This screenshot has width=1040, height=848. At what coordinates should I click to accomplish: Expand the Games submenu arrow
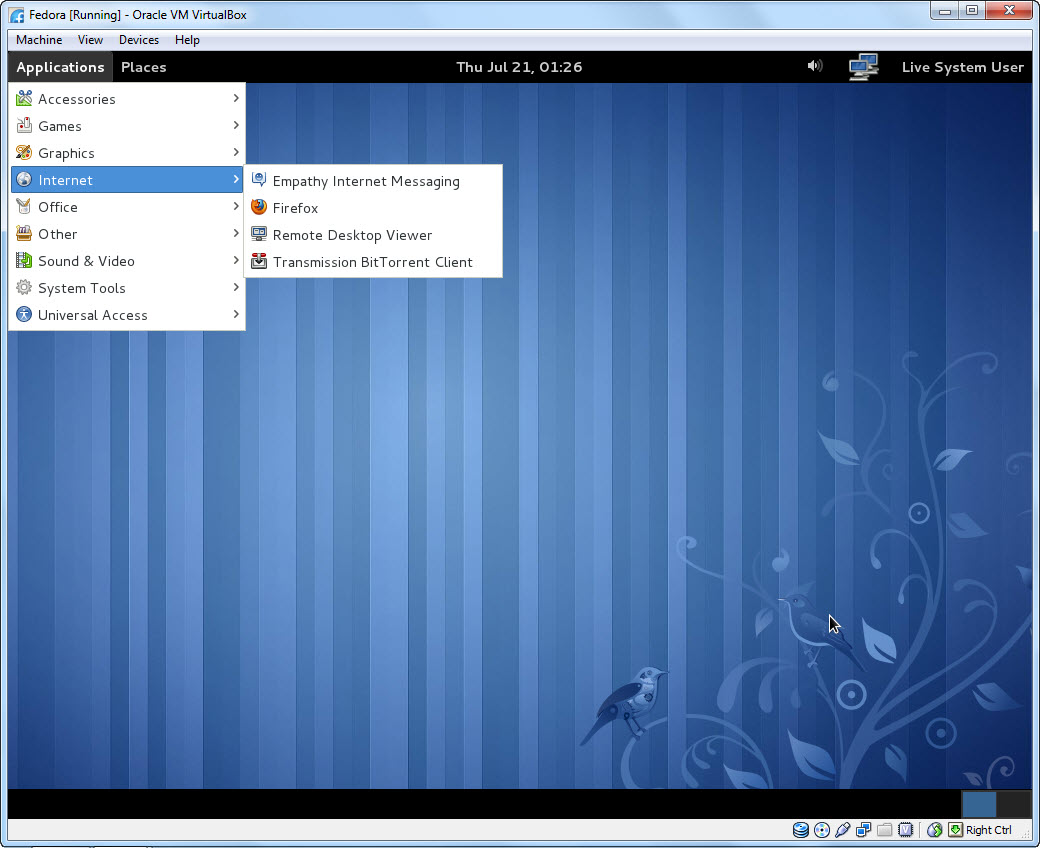coord(235,125)
